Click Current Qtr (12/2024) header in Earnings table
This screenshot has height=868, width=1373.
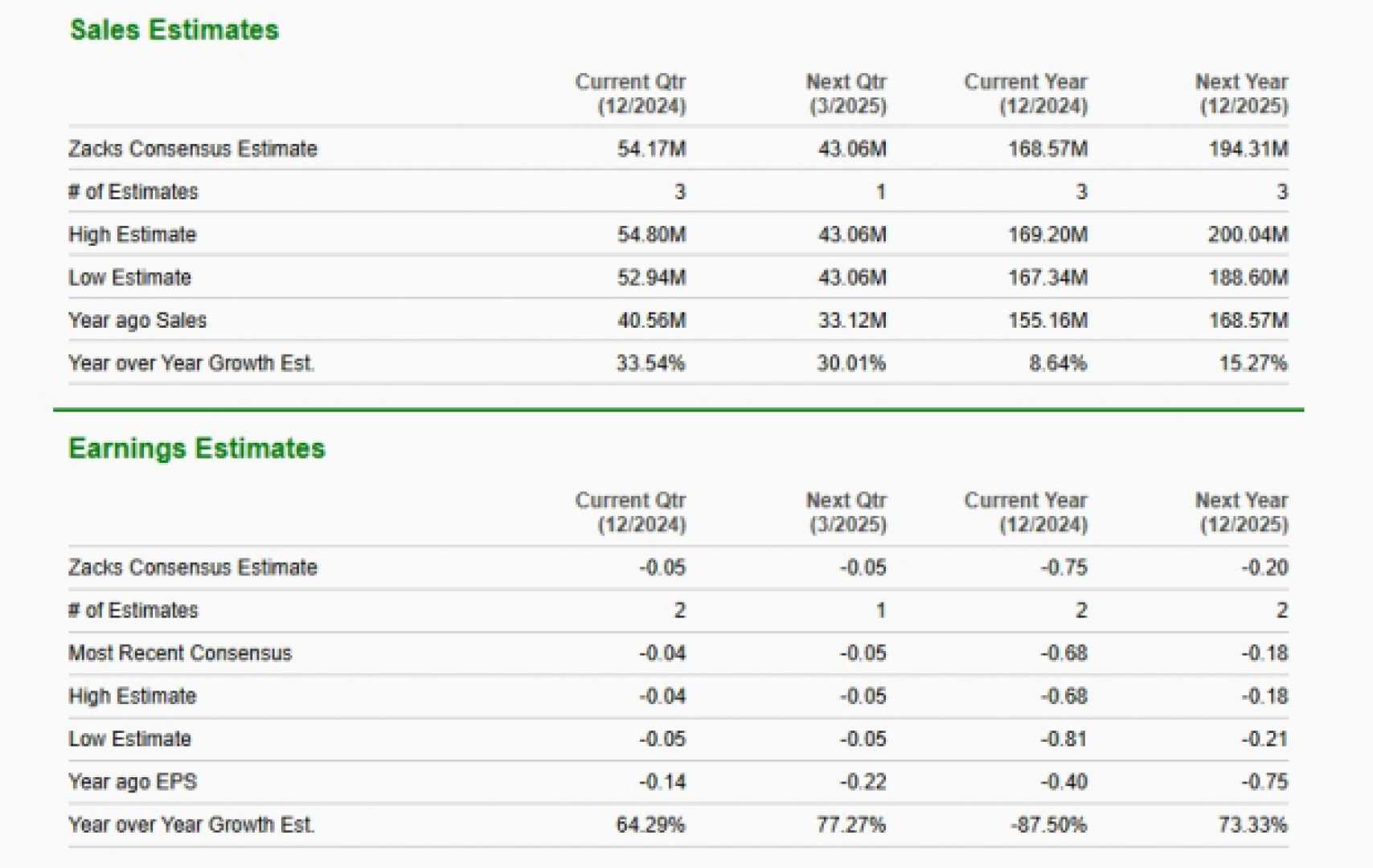(x=630, y=513)
